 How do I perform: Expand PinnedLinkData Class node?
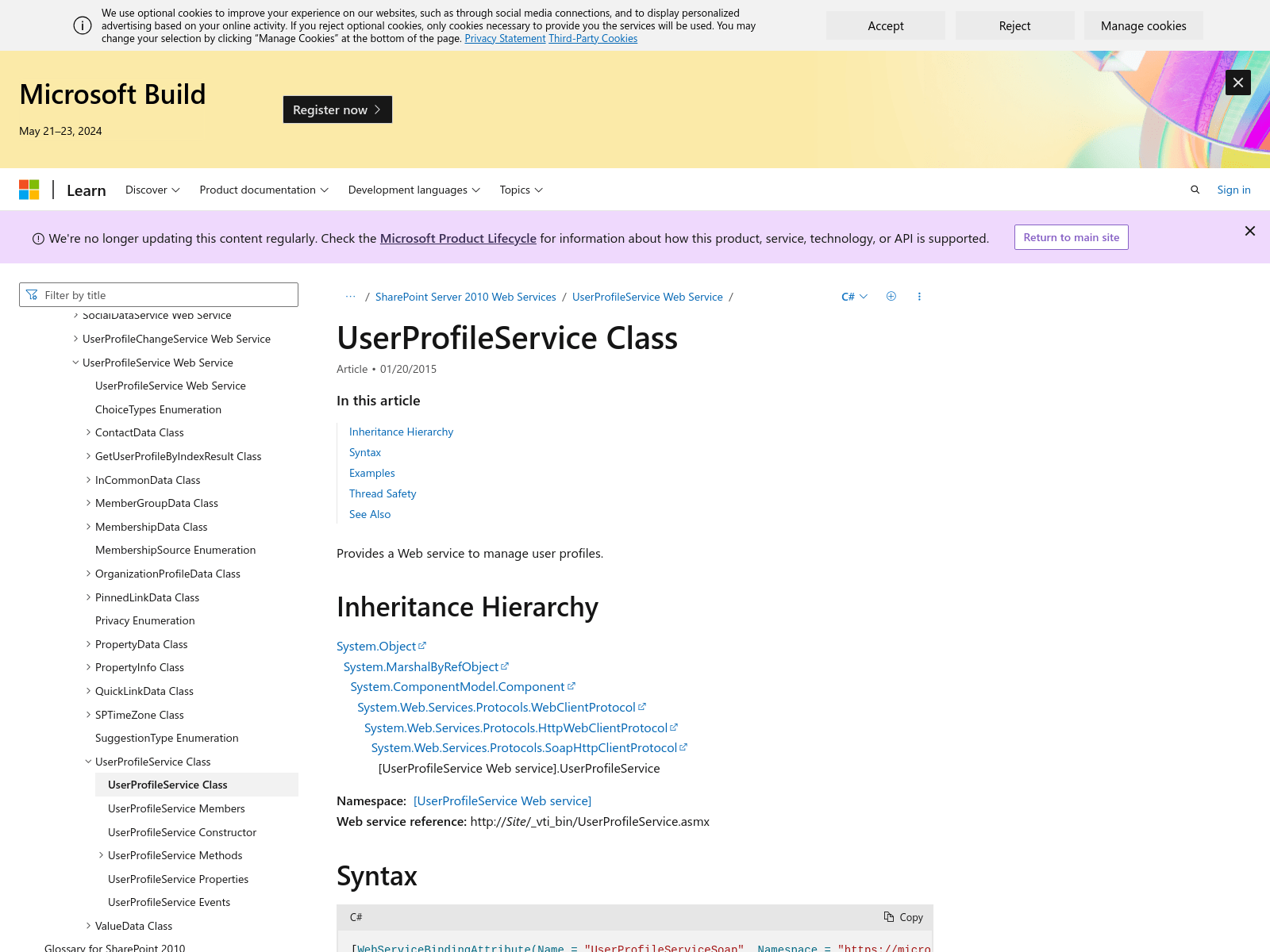click(x=88, y=597)
